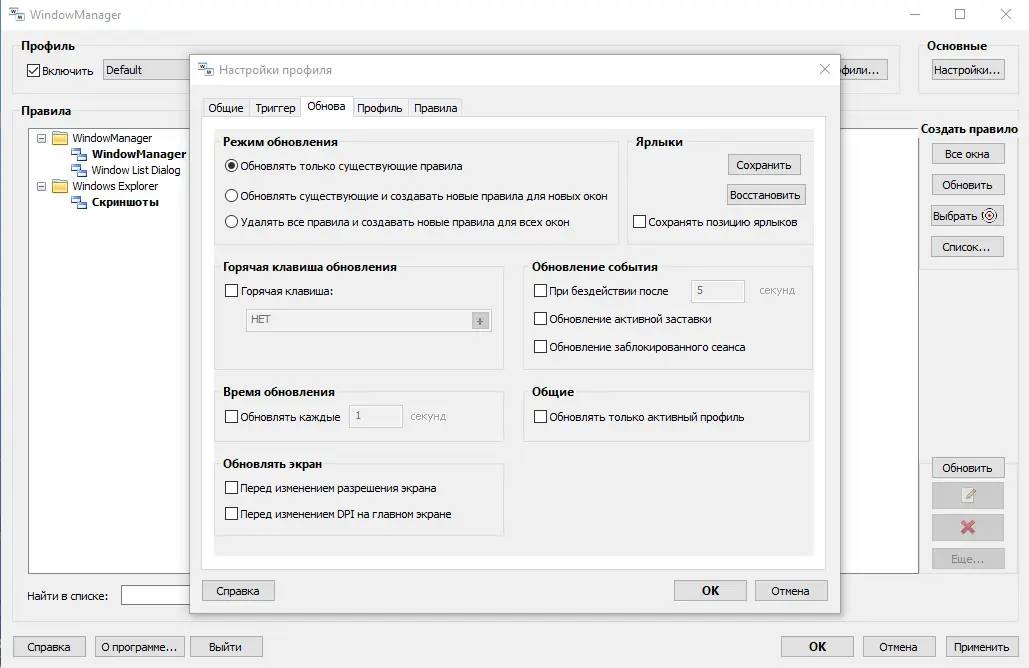1029x668 pixels.
Task: Switch to the Общие tab
Action: click(226, 108)
